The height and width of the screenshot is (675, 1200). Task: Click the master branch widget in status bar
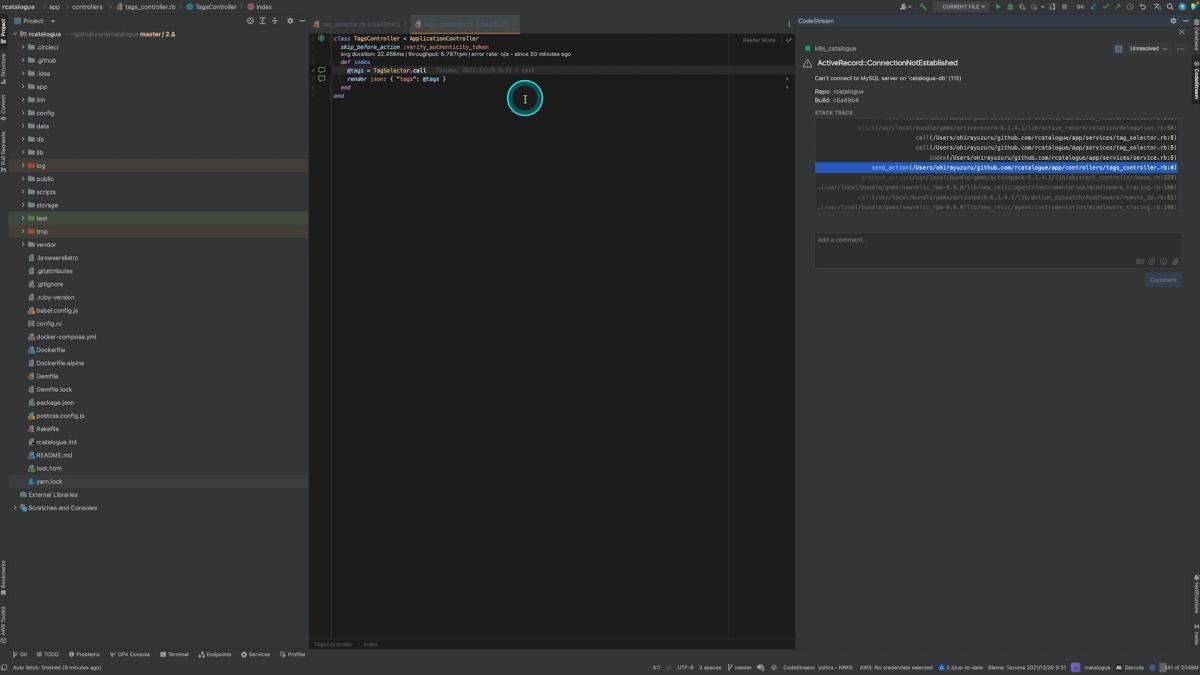pos(739,667)
